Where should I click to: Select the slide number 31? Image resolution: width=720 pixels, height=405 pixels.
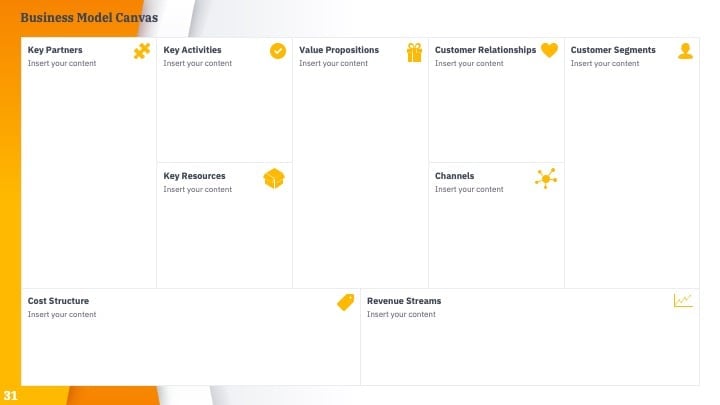(x=11, y=395)
